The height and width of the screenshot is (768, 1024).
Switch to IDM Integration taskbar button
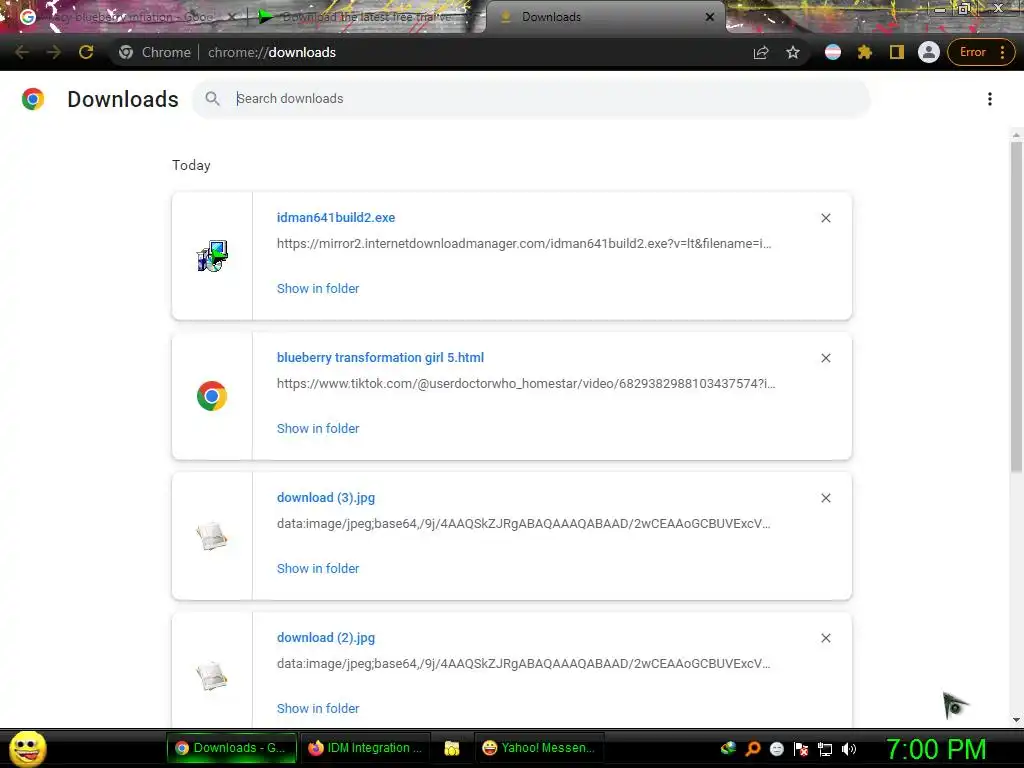[x=366, y=748]
